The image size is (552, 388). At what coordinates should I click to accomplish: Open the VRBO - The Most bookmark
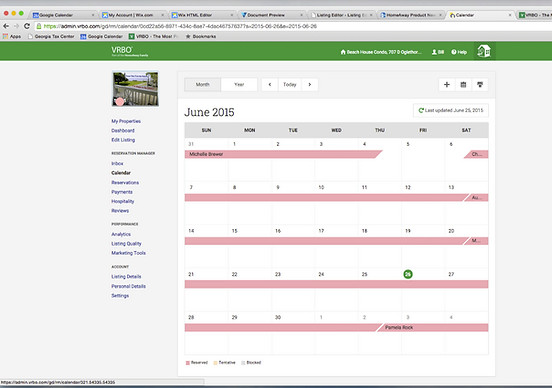(153, 36)
